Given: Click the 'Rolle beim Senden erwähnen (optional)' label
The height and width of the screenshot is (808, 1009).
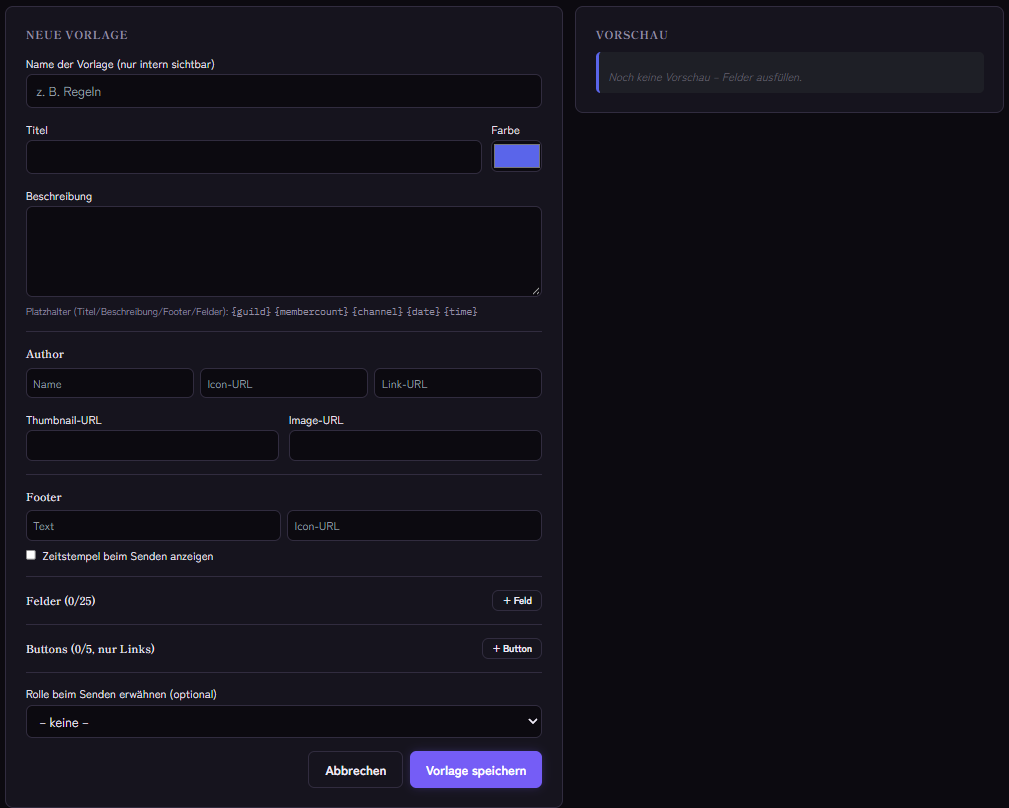Looking at the screenshot, I should coord(121,695).
